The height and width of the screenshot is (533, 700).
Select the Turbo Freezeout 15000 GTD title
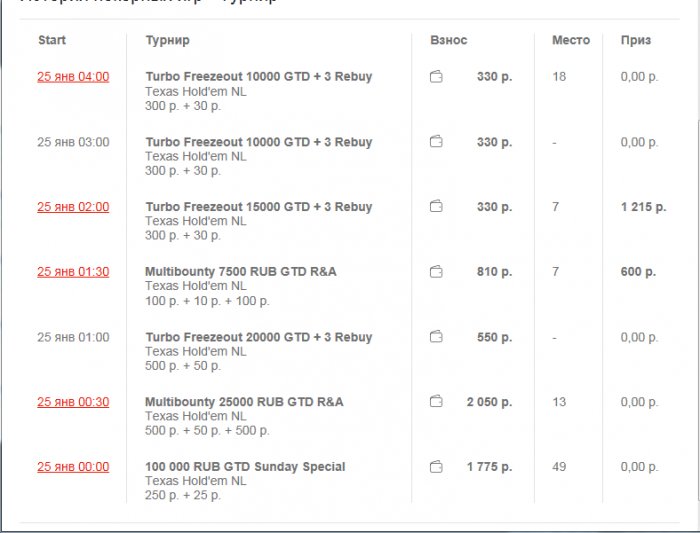point(258,207)
